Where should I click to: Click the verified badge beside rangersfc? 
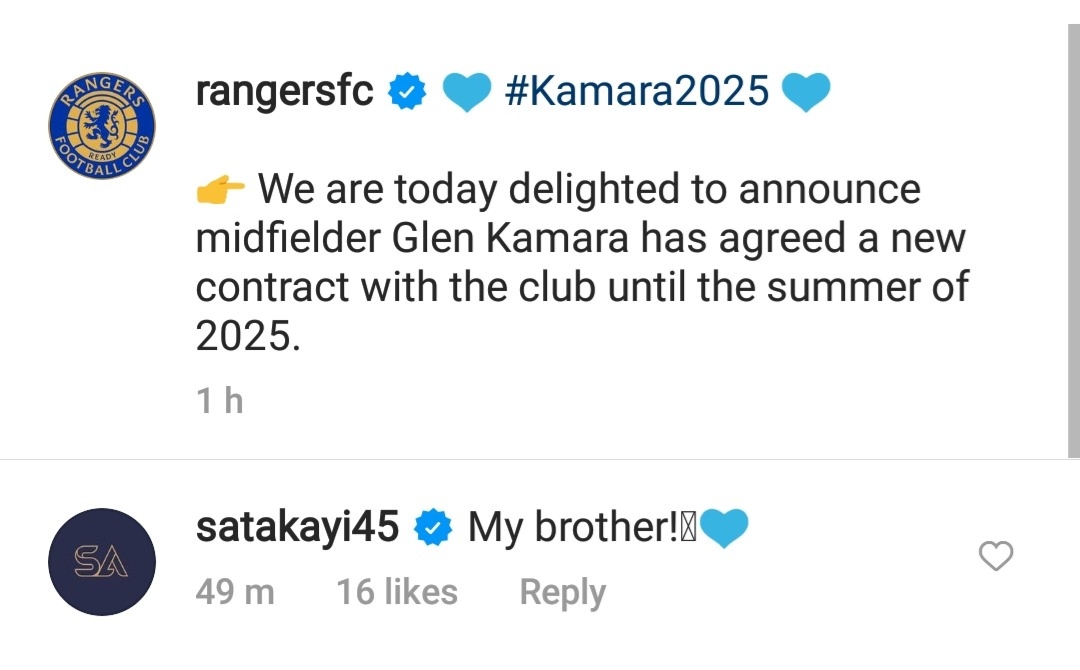pyautogui.click(x=407, y=91)
